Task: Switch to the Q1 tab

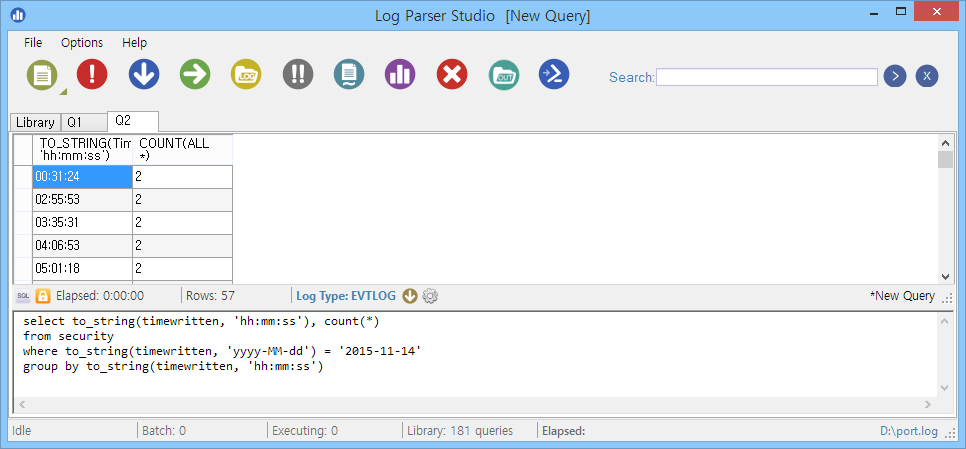Action: click(x=84, y=122)
